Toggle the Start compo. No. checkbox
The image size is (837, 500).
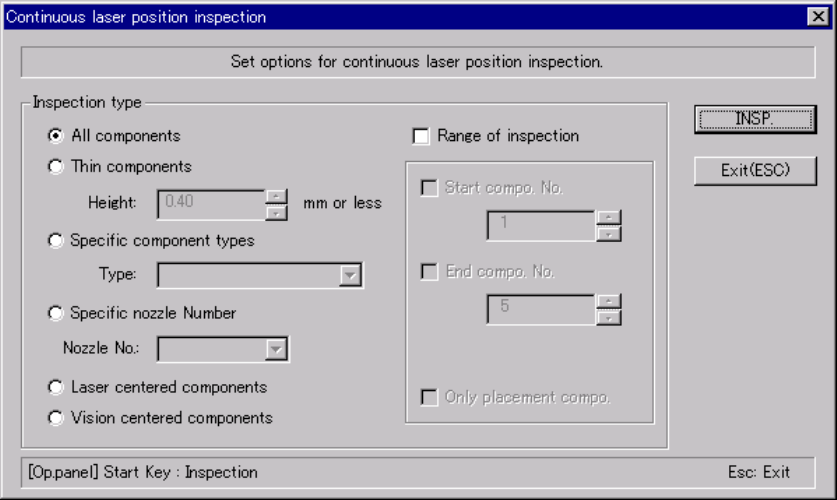[x=430, y=188]
